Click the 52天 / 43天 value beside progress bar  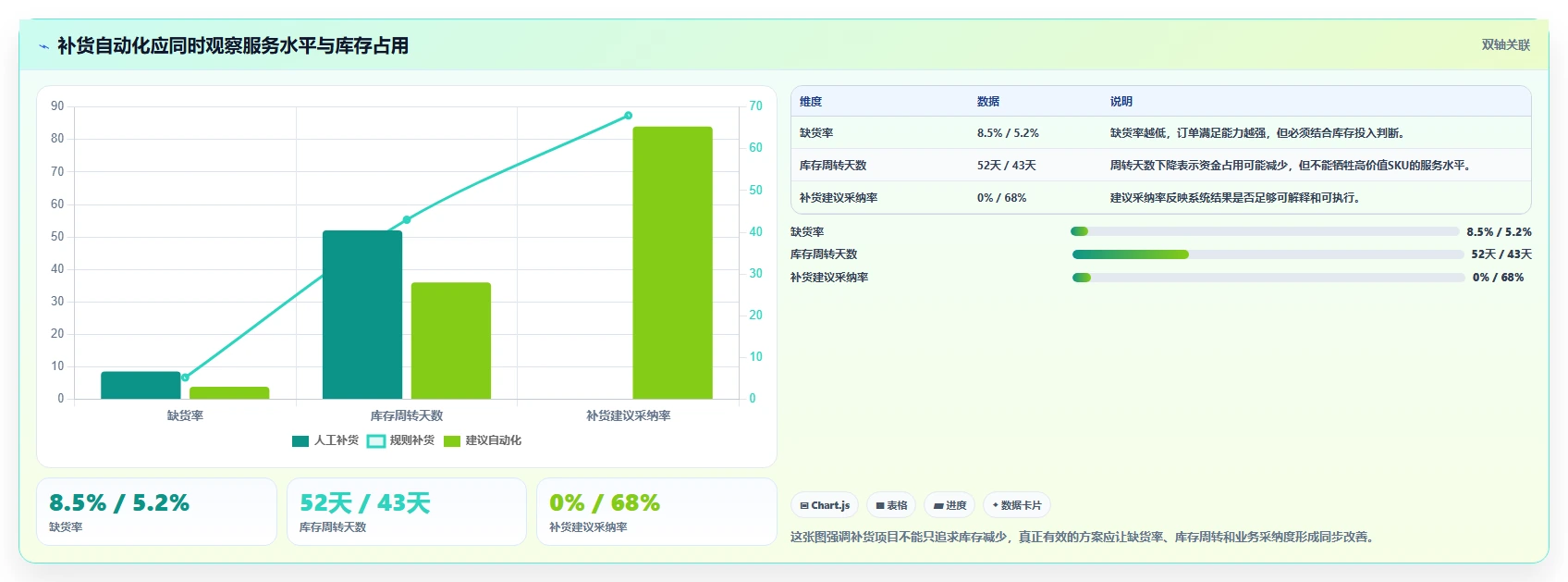pyautogui.click(x=1501, y=254)
